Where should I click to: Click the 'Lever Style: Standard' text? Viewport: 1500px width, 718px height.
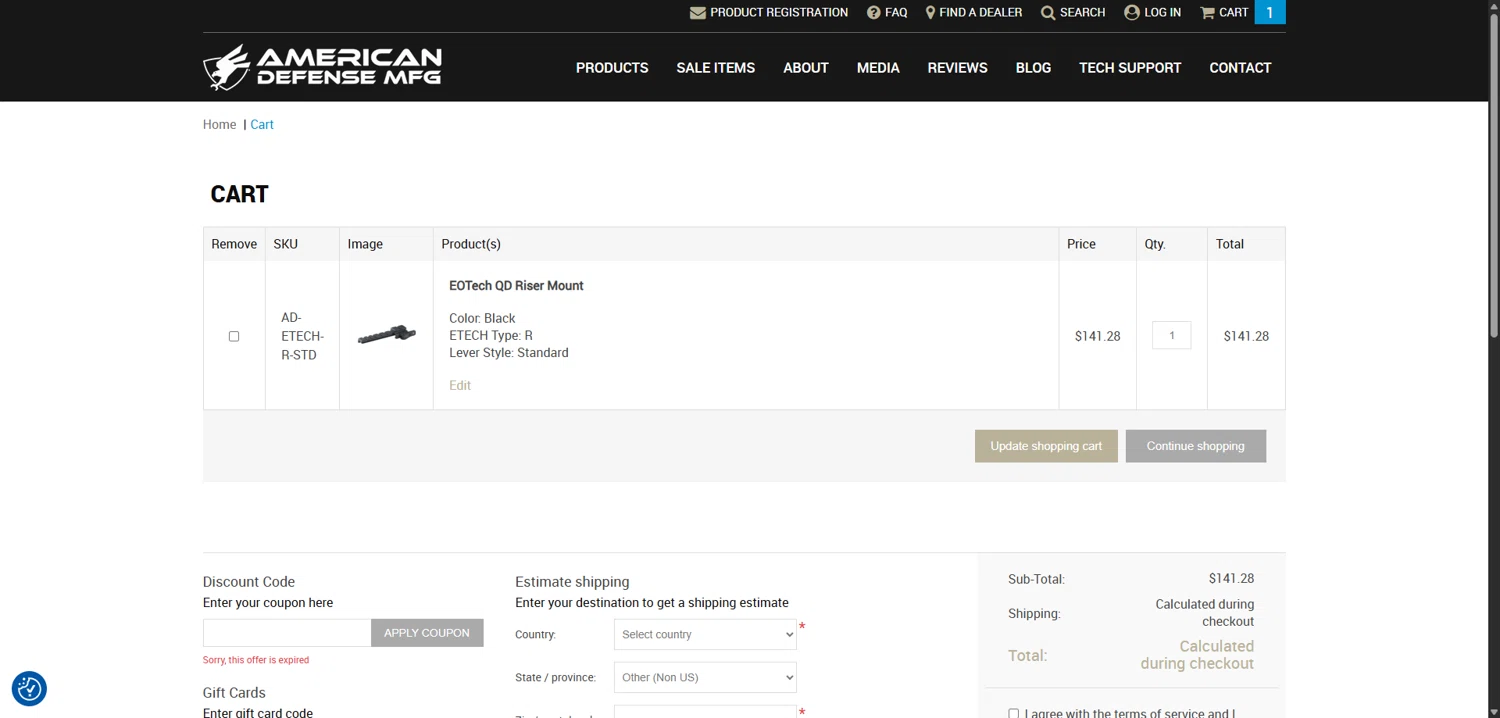click(x=509, y=352)
